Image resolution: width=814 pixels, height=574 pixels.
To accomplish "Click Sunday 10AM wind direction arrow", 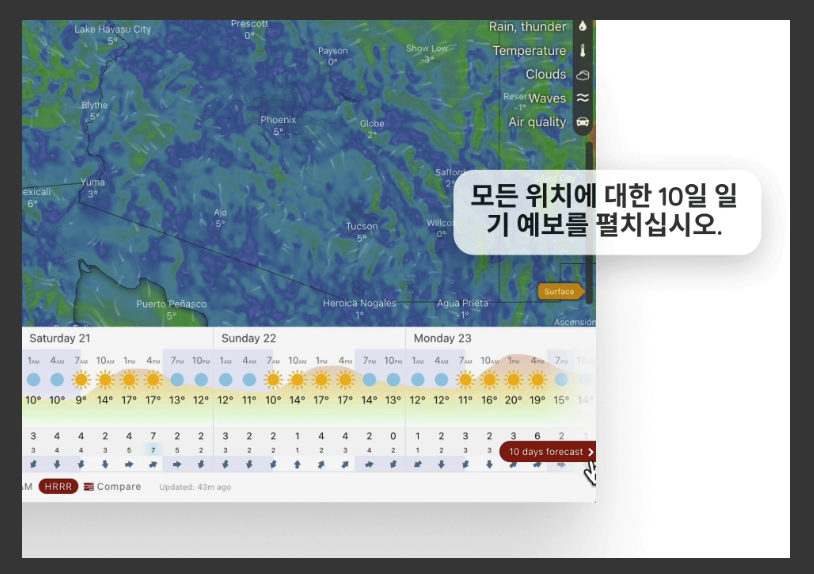I will click(x=297, y=464).
